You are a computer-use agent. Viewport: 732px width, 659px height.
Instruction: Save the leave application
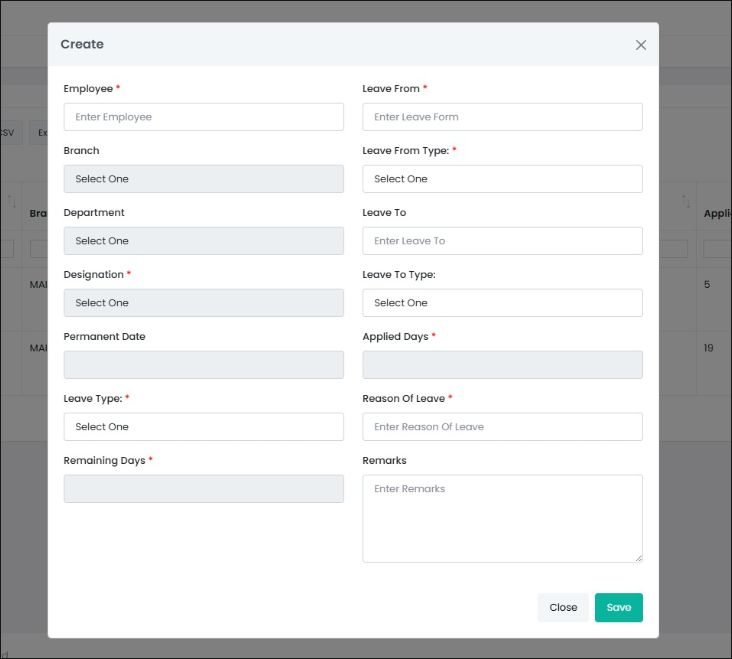coord(618,608)
